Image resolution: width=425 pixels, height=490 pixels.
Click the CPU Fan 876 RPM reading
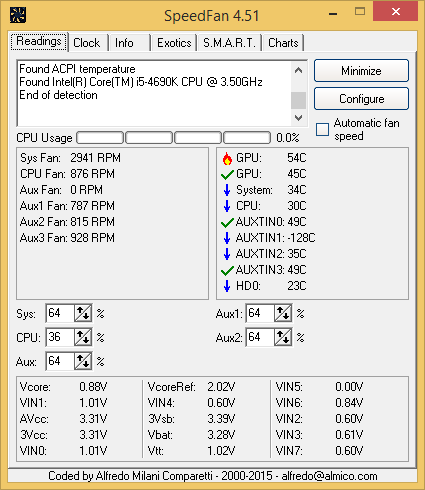pos(67,174)
